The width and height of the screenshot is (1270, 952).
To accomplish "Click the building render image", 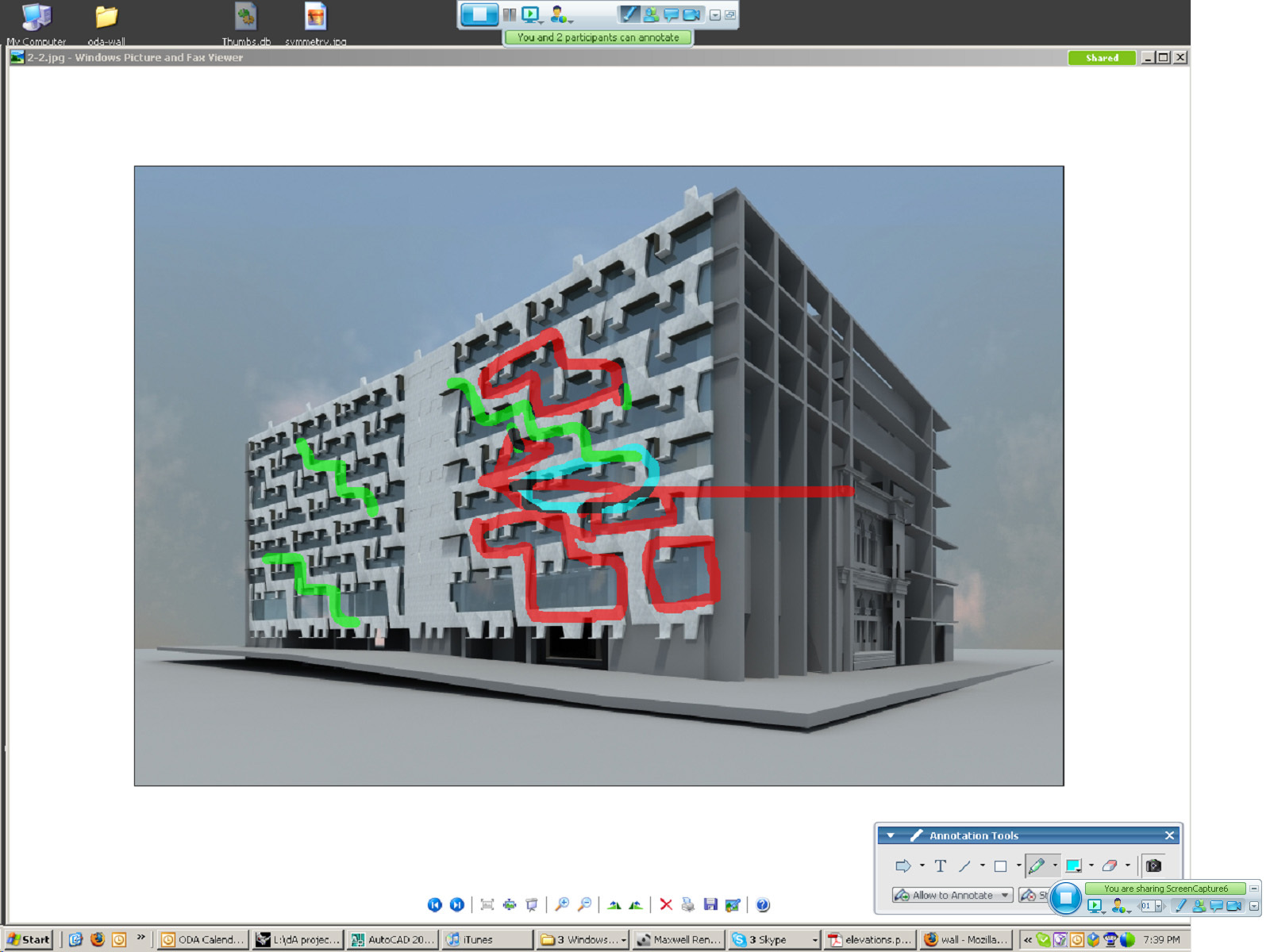I will tap(598, 476).
